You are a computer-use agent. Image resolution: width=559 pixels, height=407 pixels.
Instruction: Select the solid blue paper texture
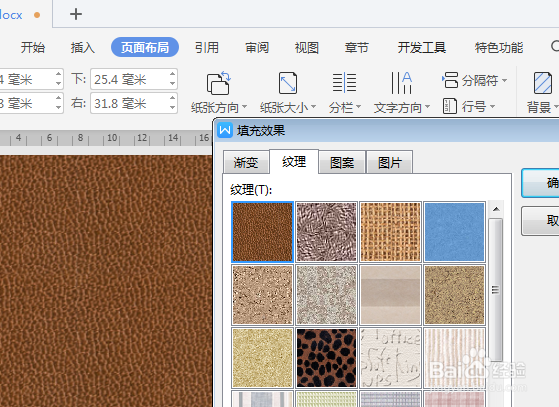455,232
